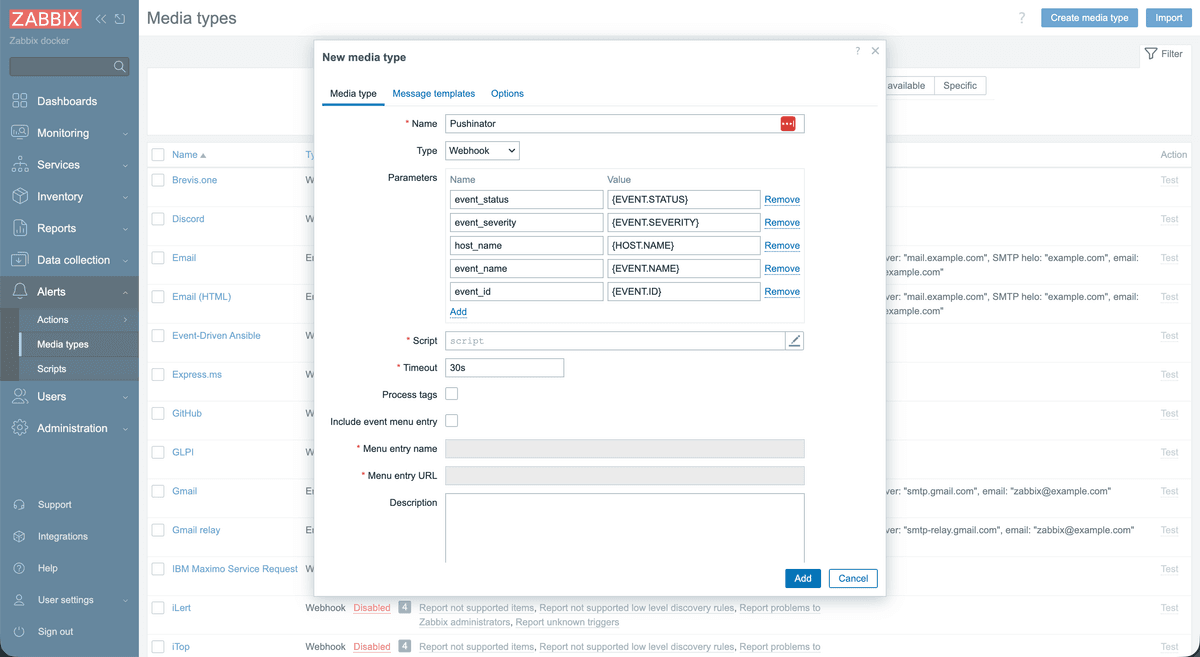Open Dashboards from the sidebar icon

(x=20, y=101)
